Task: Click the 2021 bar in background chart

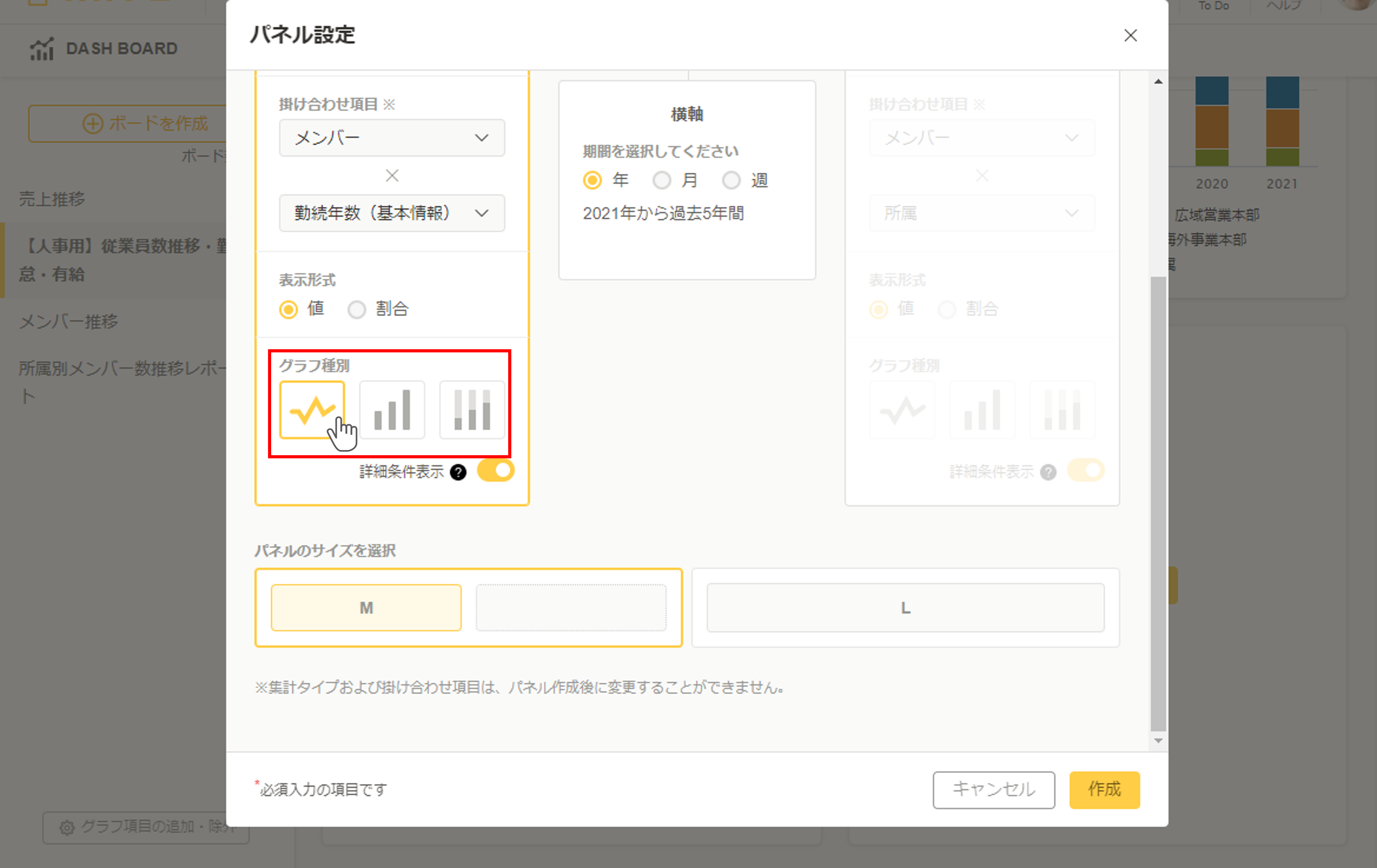Action: point(1283,121)
